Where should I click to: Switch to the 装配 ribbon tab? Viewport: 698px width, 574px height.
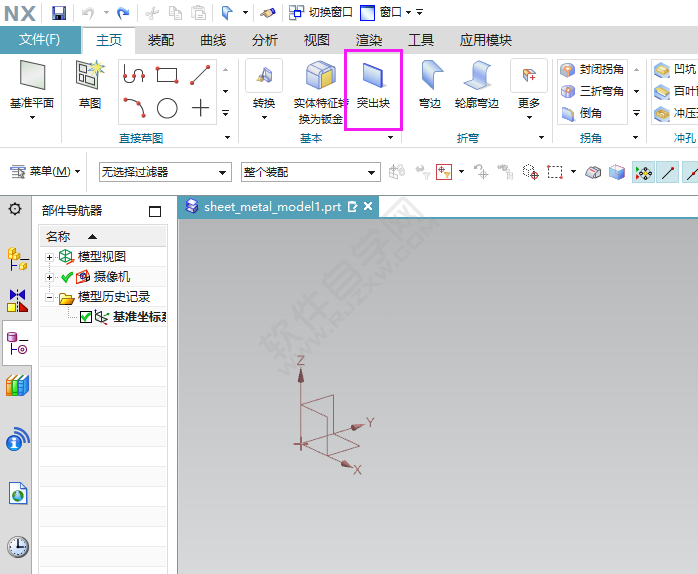pos(161,40)
